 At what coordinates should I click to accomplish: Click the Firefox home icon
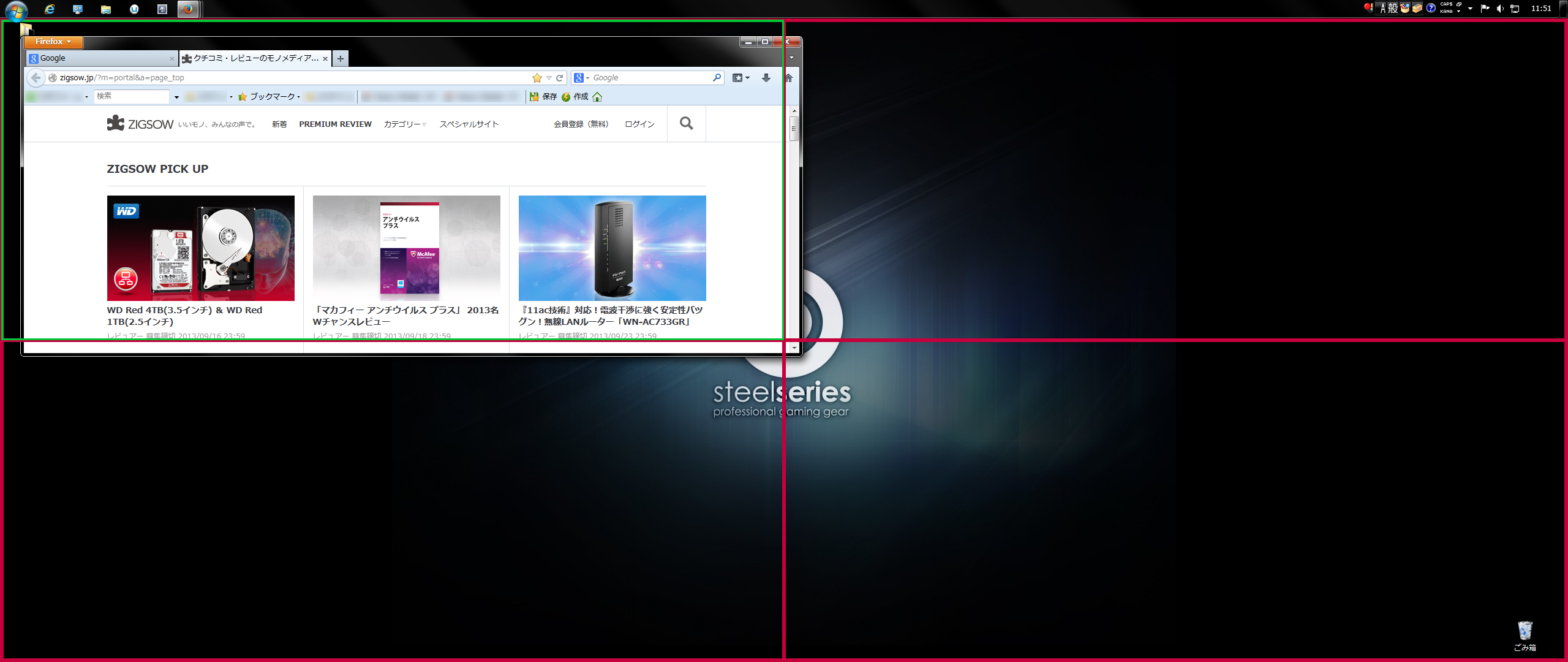[789, 78]
